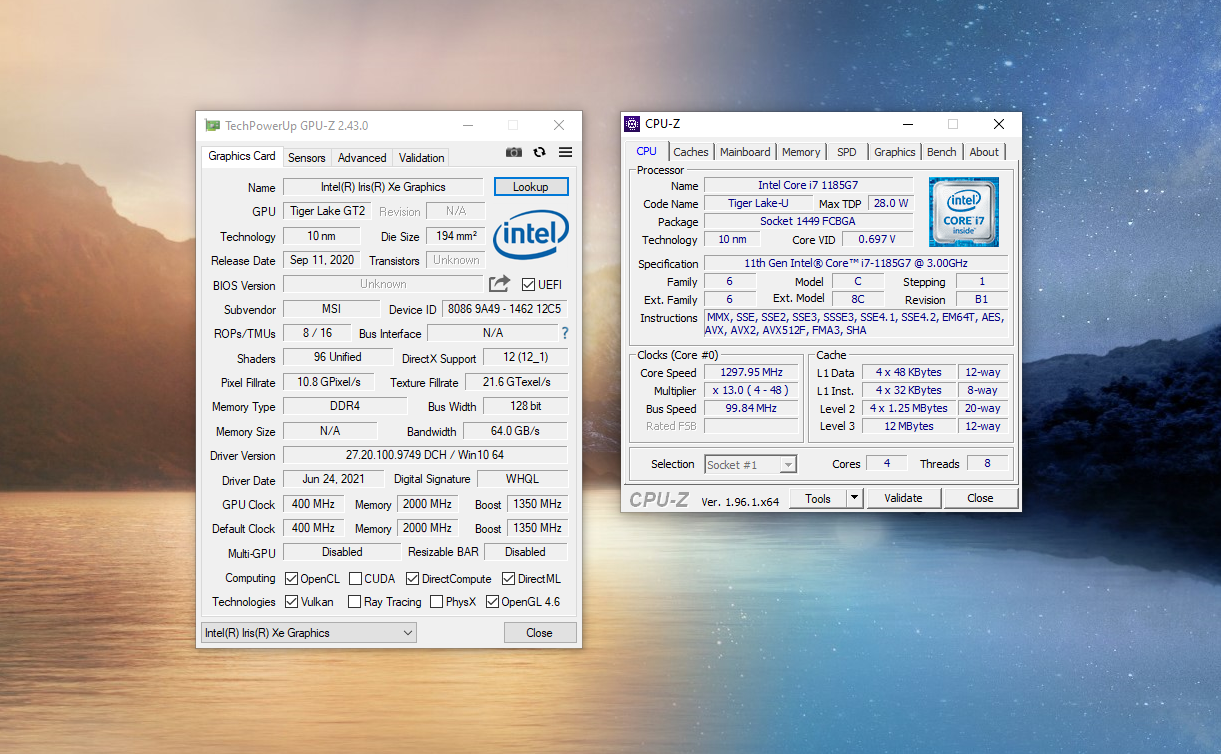
Task: Open the Mainboard tab in CPU-Z
Action: click(745, 152)
